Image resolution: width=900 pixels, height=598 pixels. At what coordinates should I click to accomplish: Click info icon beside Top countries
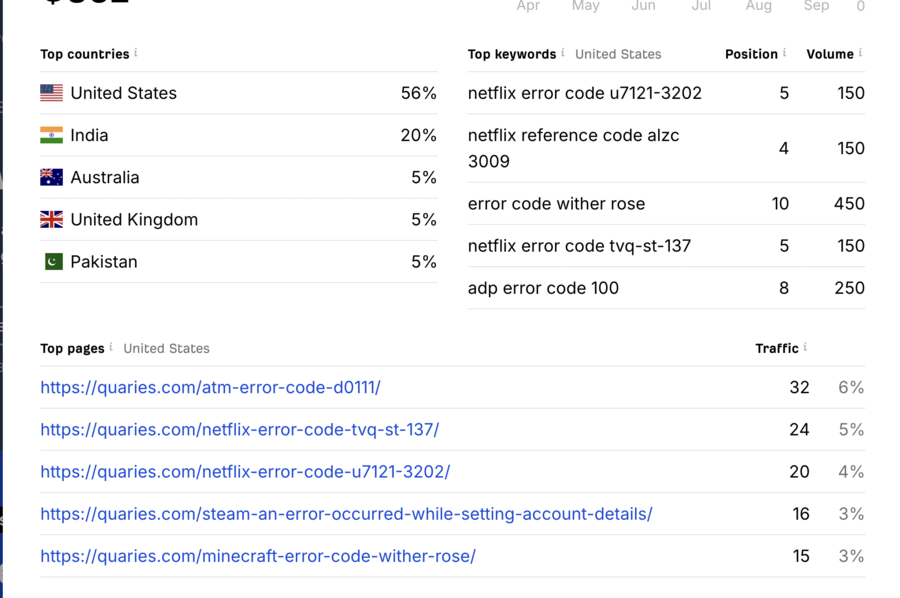[136, 52]
